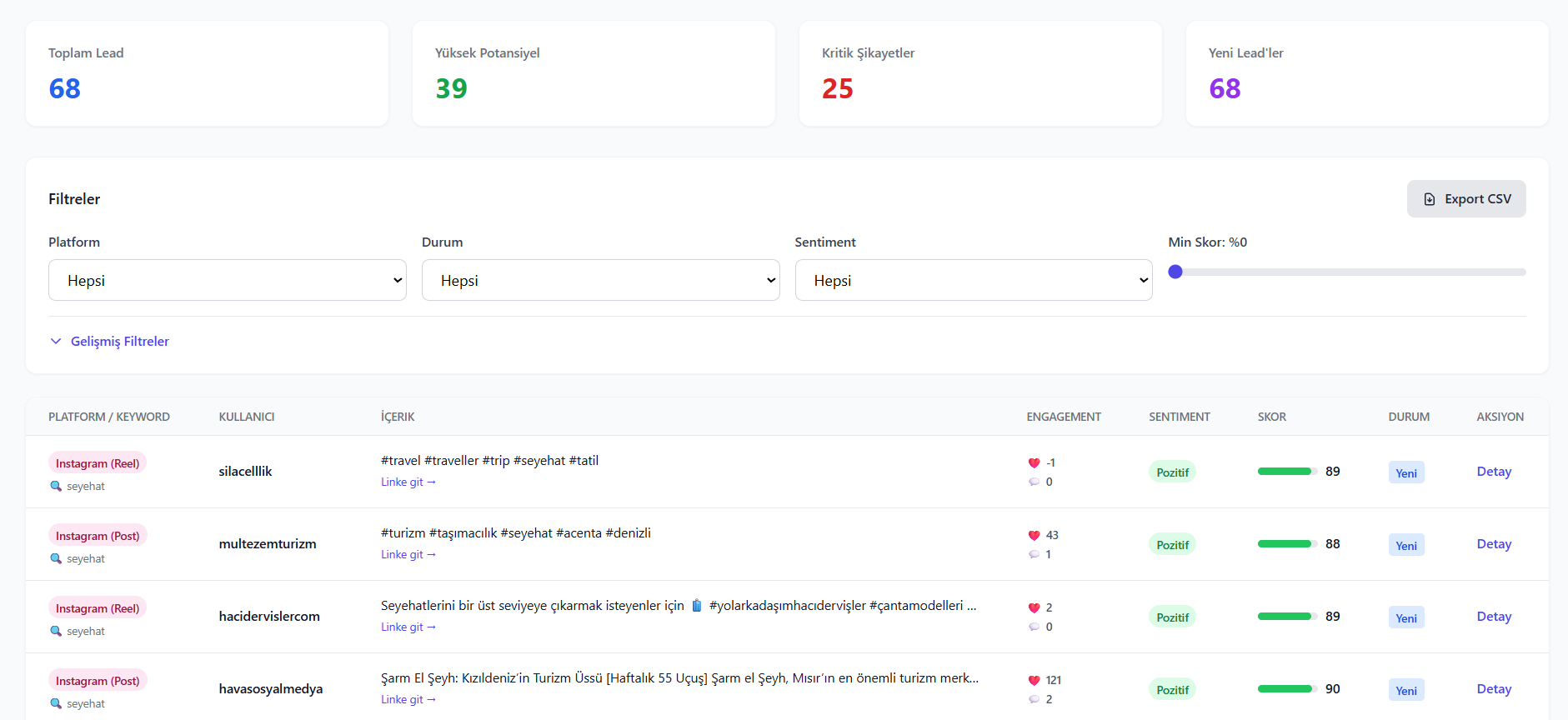
Task: Click the ENGAGEMENT column header
Action: (x=1063, y=417)
